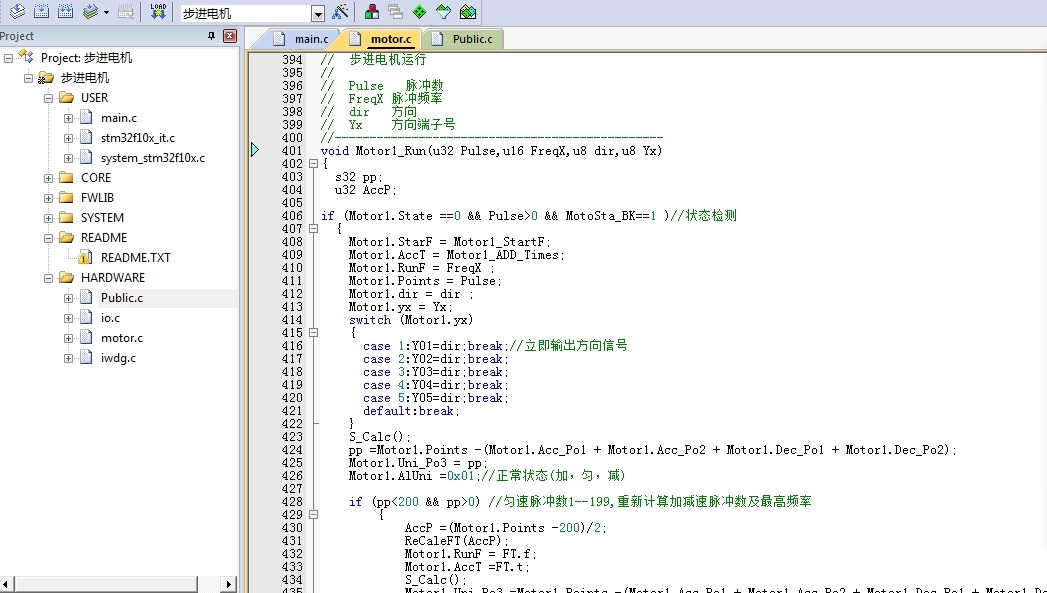Screen dimensions: 1047x593
Task: Click the README.TXT warning file icon
Action: 85,258
